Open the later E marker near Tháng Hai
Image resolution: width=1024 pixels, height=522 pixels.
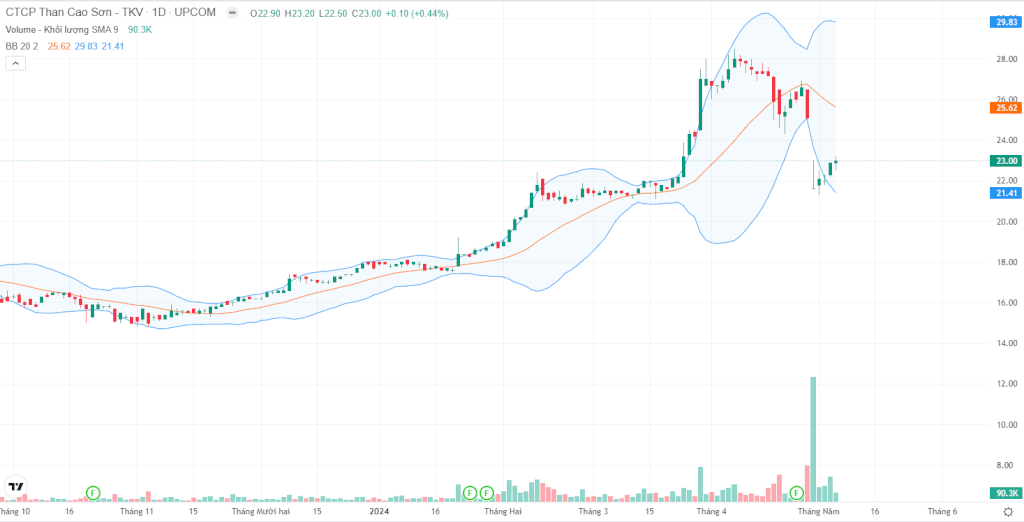click(x=487, y=492)
